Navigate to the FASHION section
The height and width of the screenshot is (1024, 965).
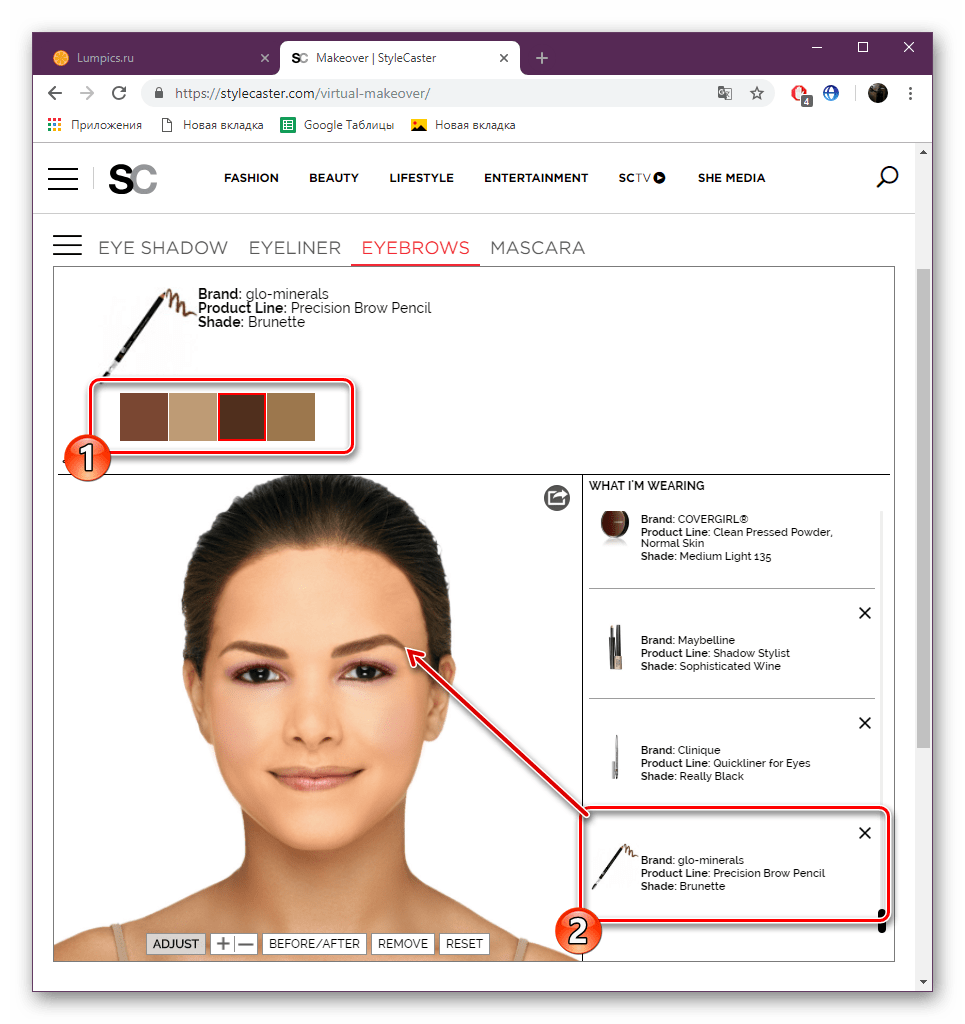(251, 177)
